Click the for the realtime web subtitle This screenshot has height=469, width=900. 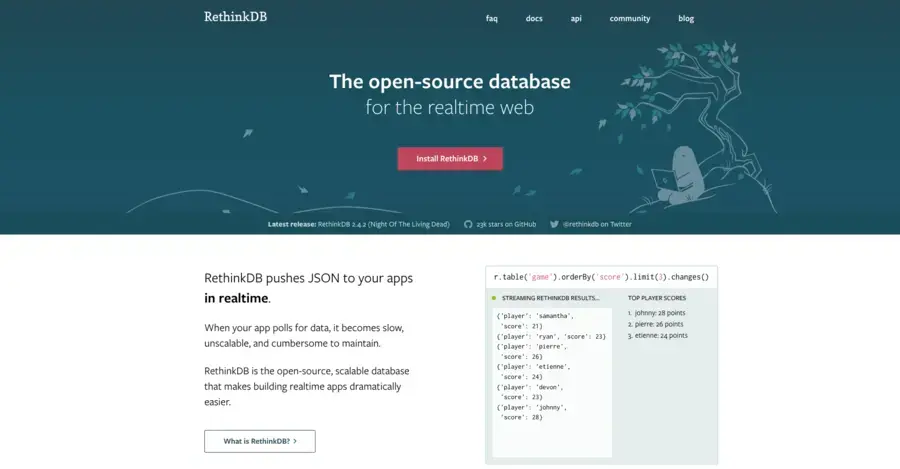(x=450, y=107)
